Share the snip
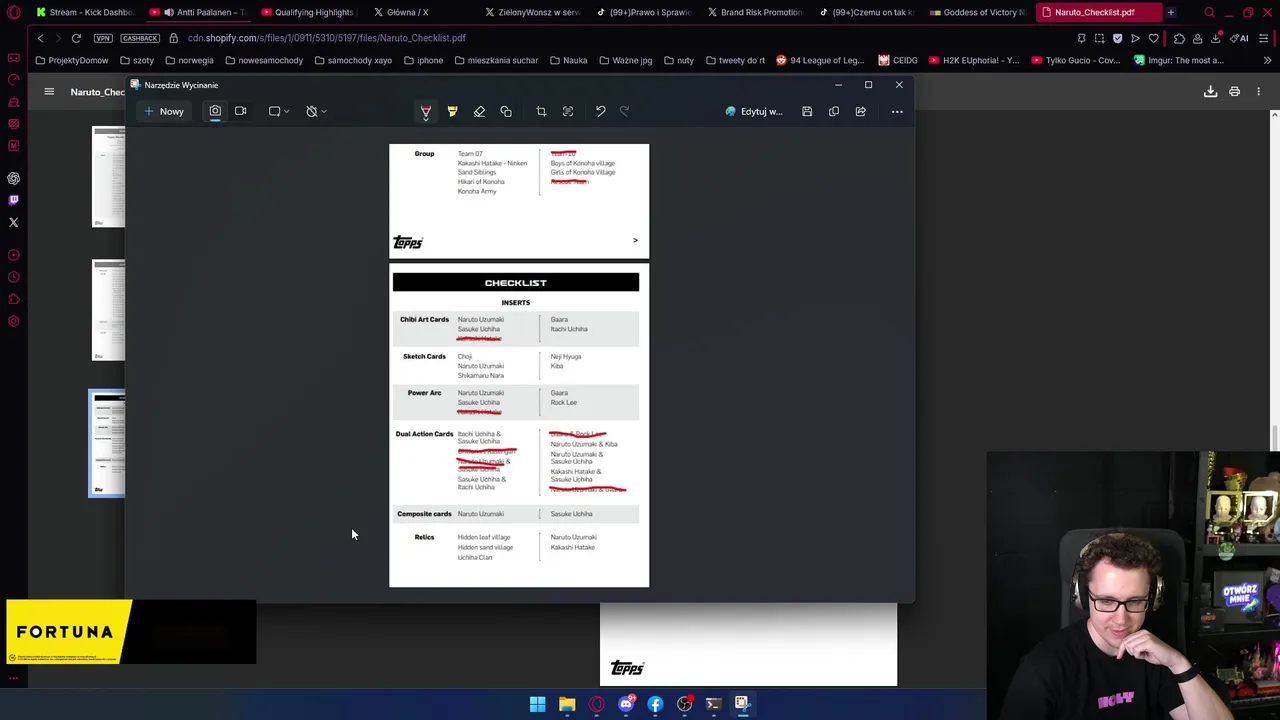 [x=860, y=111]
